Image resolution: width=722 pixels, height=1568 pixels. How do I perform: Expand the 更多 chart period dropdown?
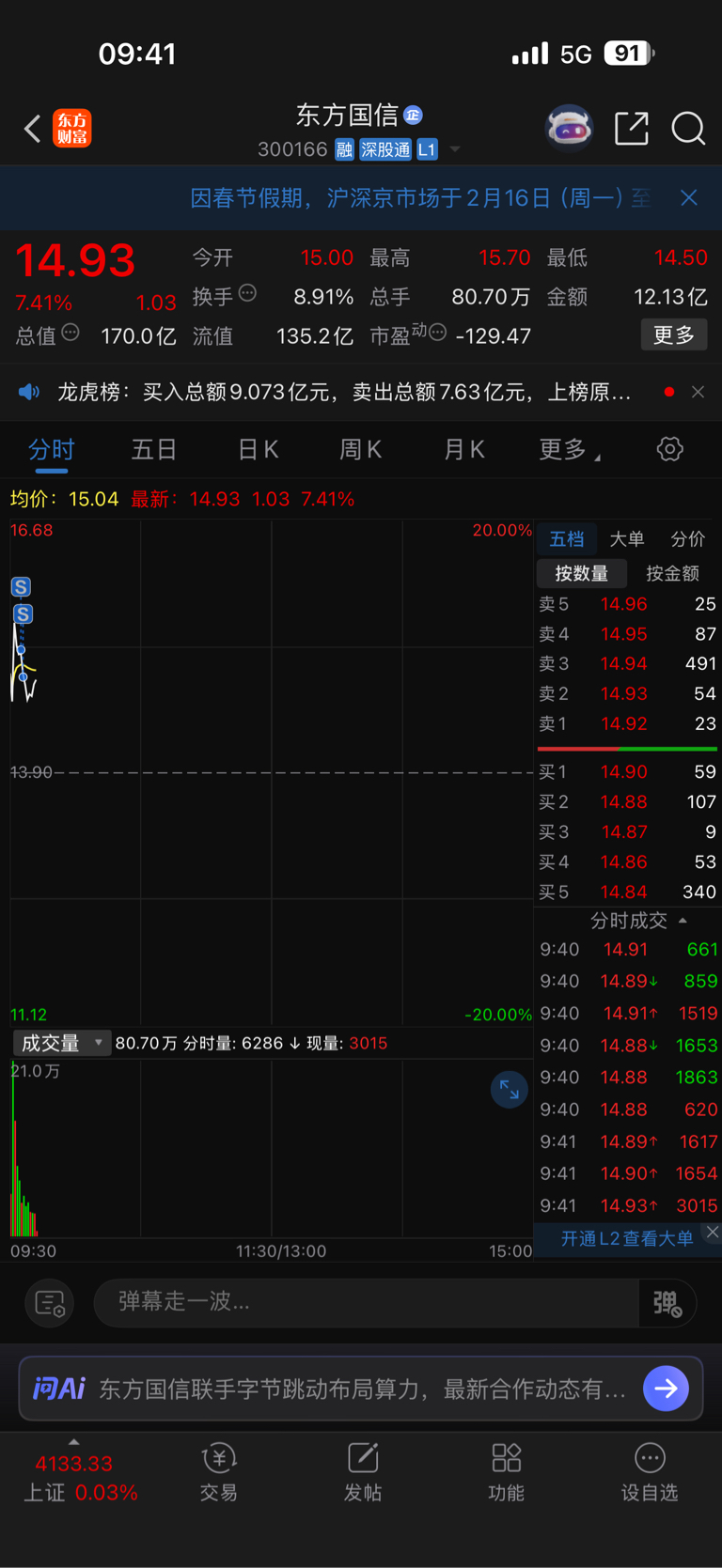click(570, 450)
